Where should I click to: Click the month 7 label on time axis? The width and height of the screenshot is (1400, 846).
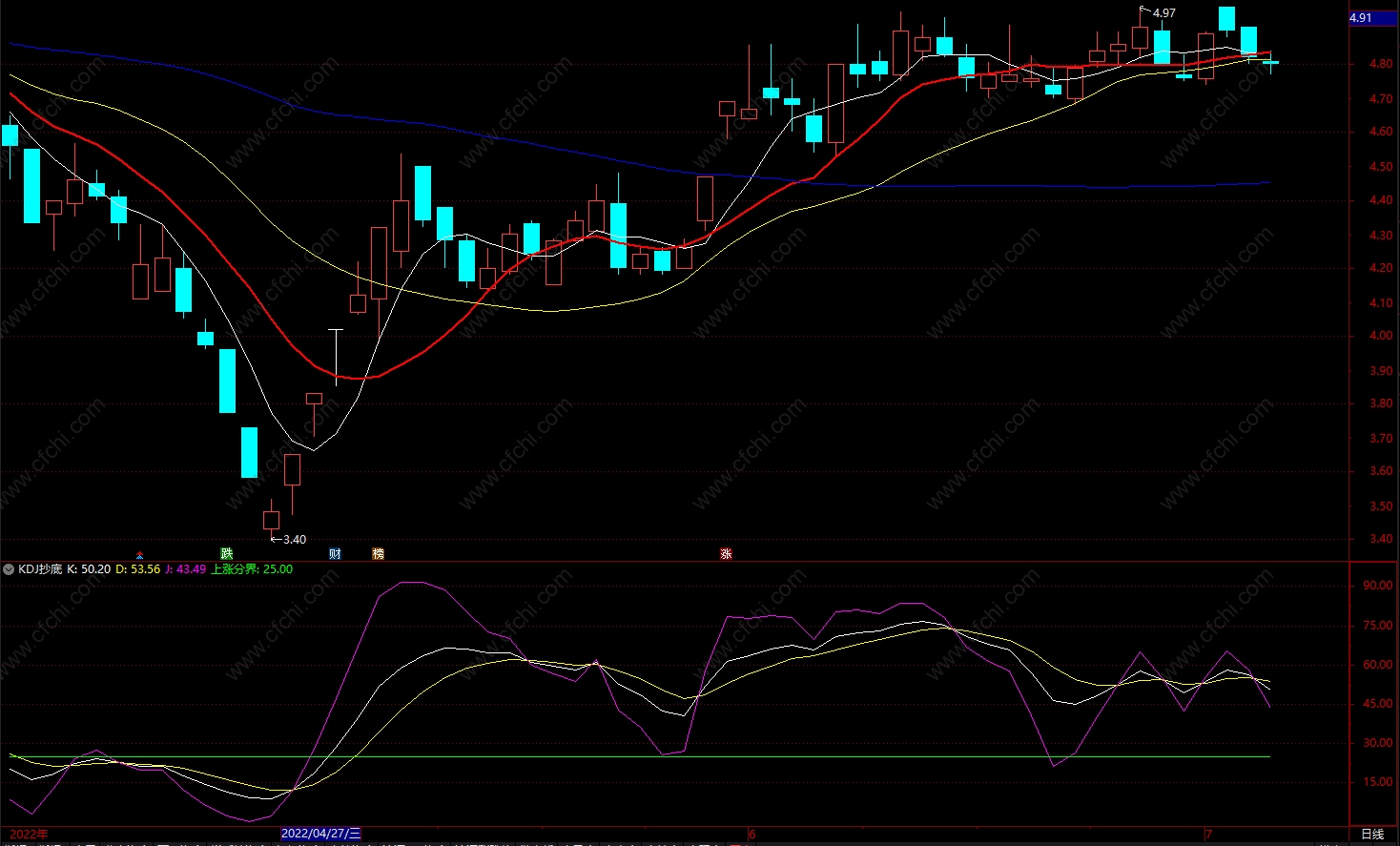click(1208, 835)
